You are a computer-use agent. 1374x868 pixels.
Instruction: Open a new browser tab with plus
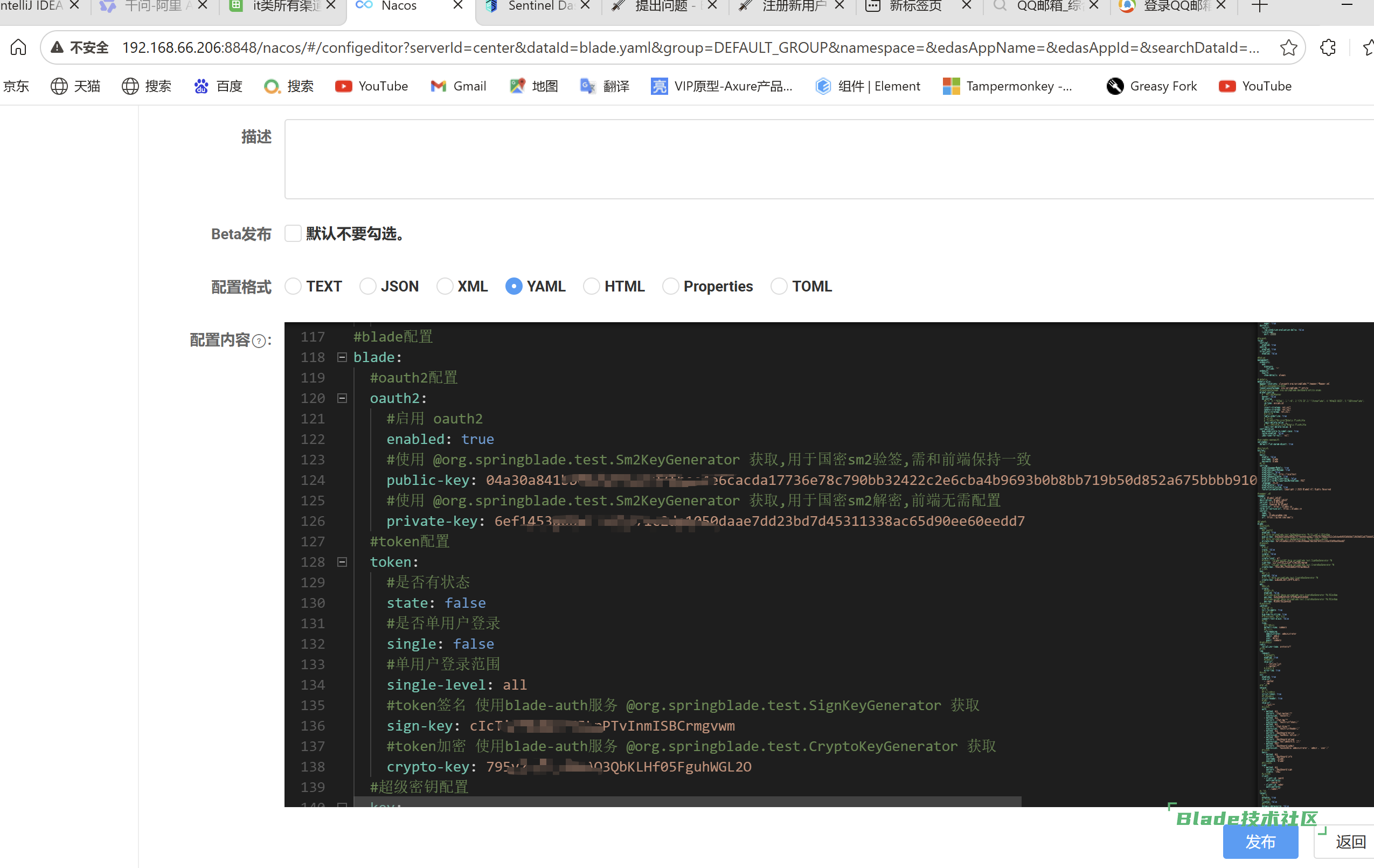point(1259,6)
